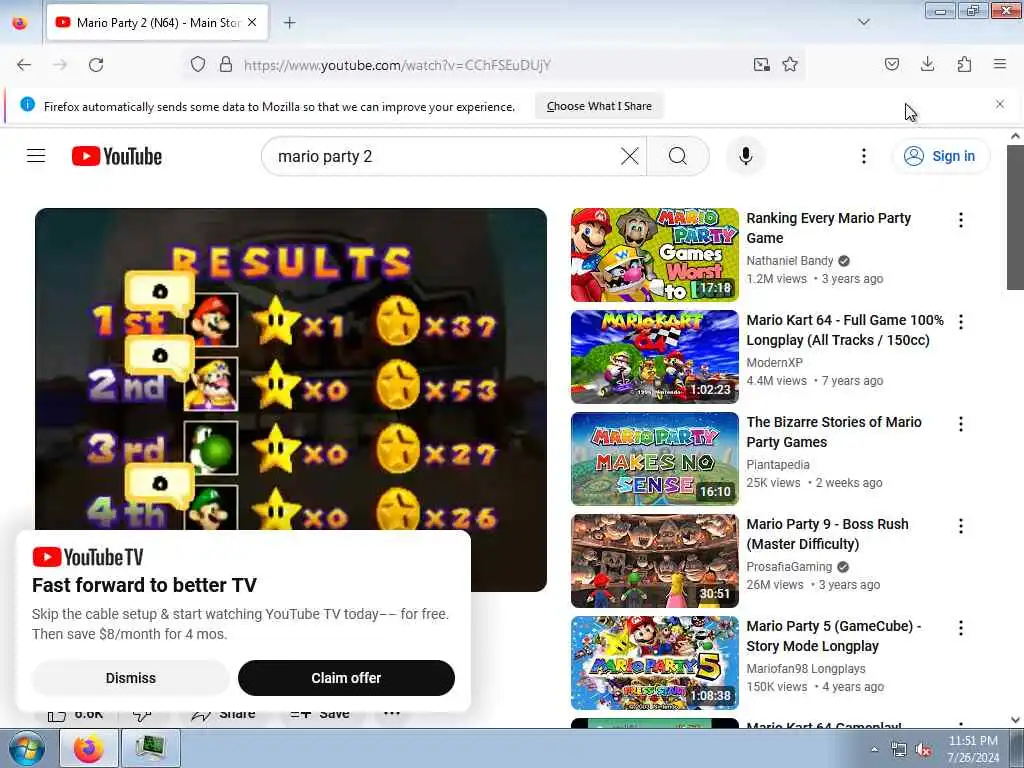Claim the YouTube TV offer

[346, 678]
